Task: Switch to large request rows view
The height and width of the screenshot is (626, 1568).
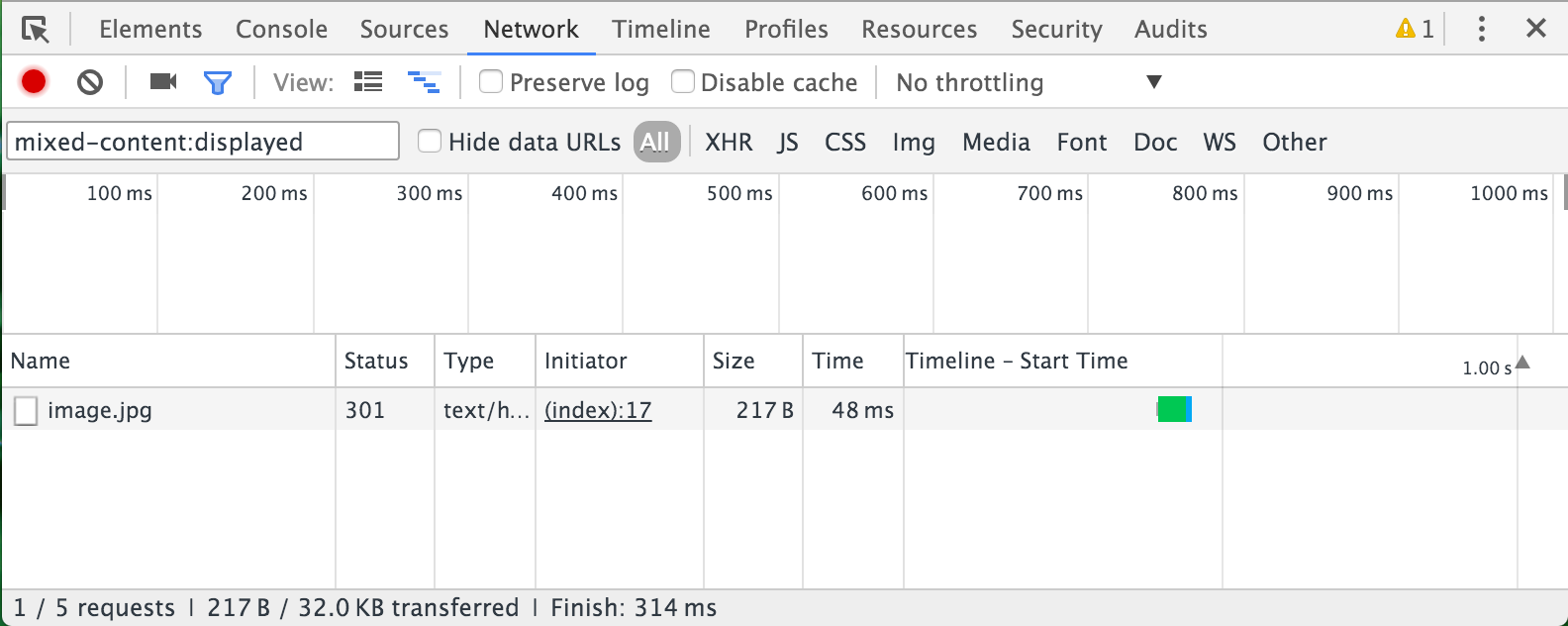Action: [368, 82]
